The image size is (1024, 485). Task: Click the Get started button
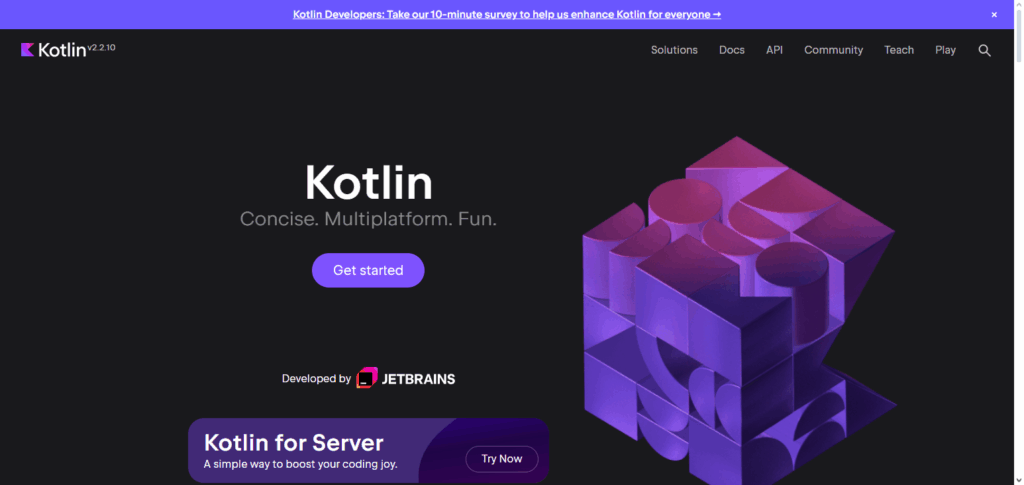(x=368, y=270)
